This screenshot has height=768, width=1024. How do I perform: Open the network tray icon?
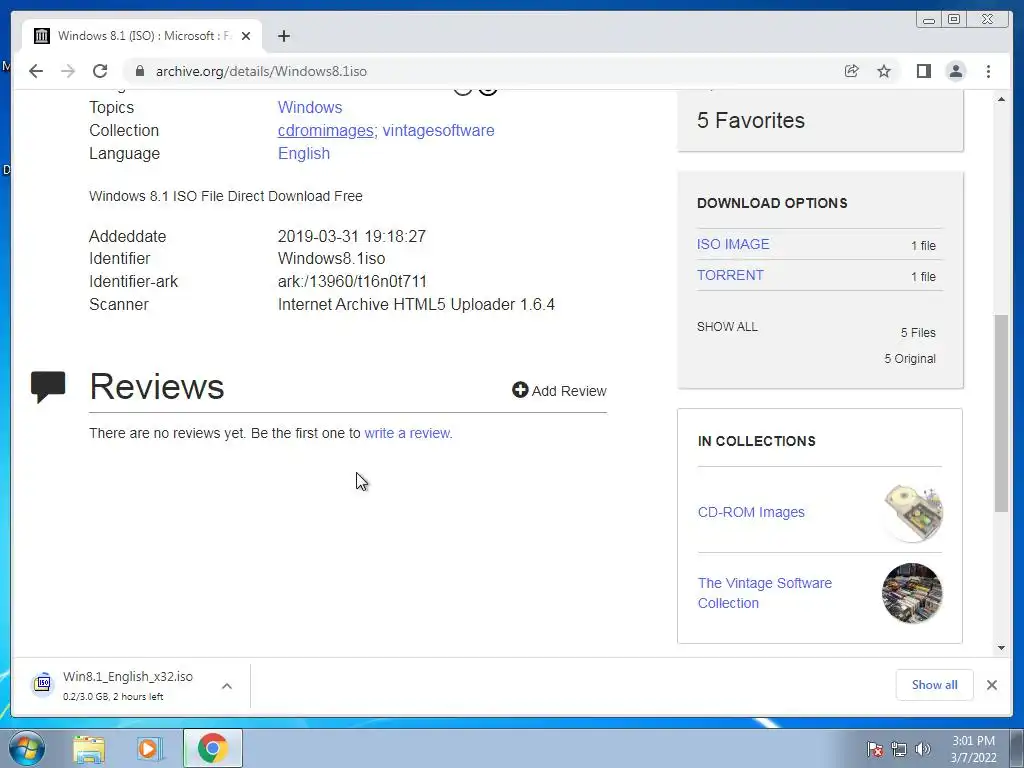point(899,749)
